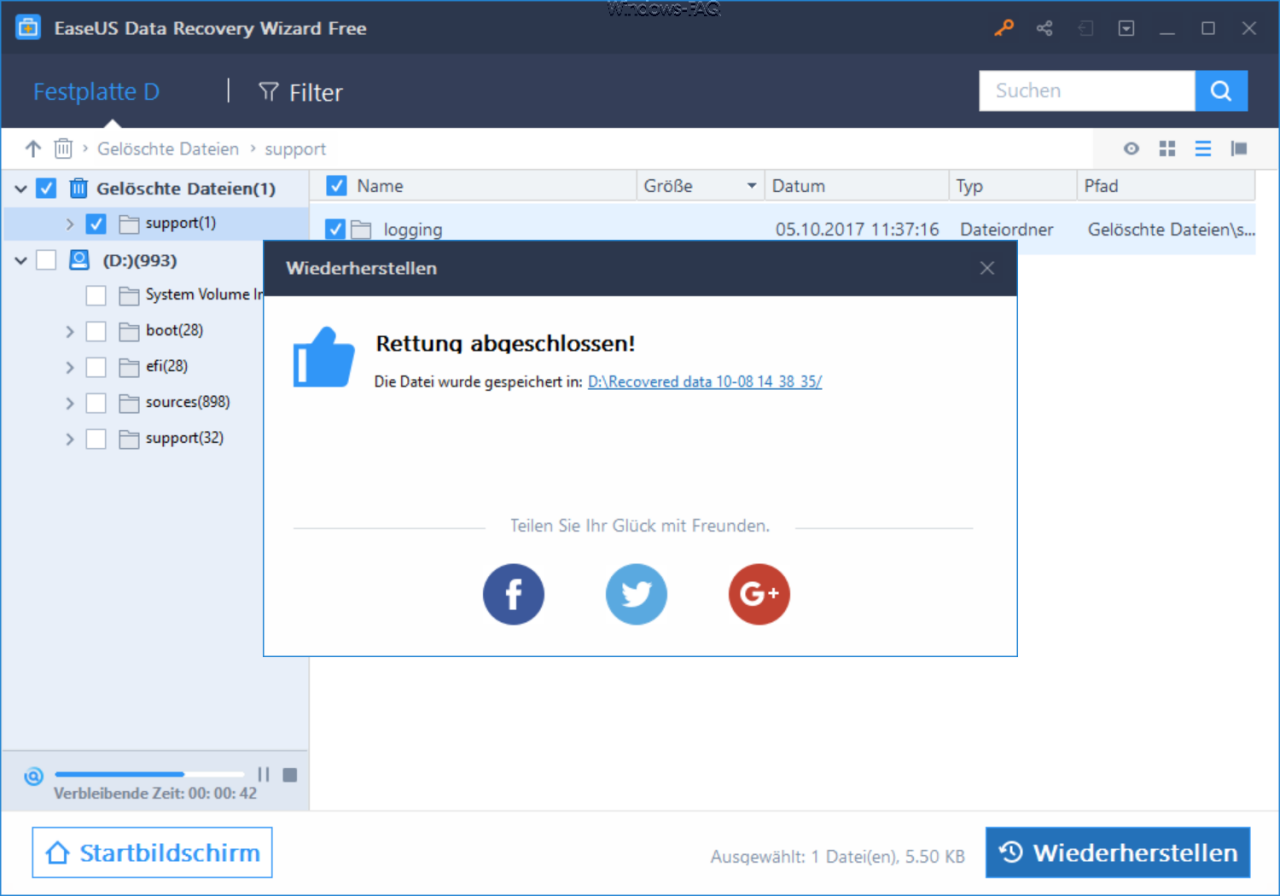Image resolution: width=1280 pixels, height=896 pixels.
Task: Click the blue Wiederherstellen button
Action: [x=1118, y=853]
